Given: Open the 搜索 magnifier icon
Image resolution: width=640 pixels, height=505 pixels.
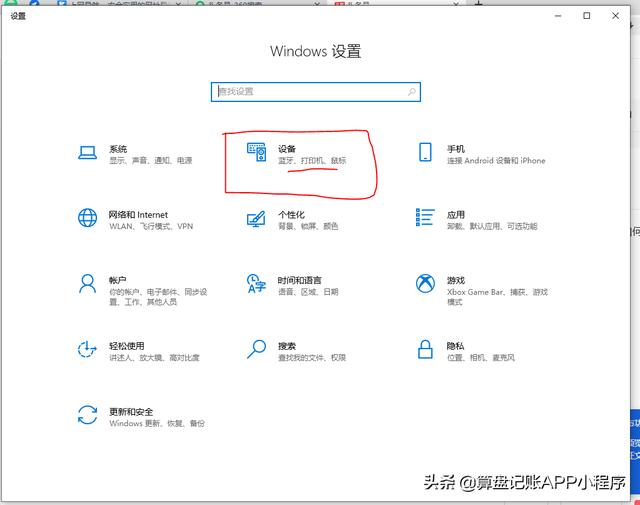Looking at the screenshot, I should 256,349.
